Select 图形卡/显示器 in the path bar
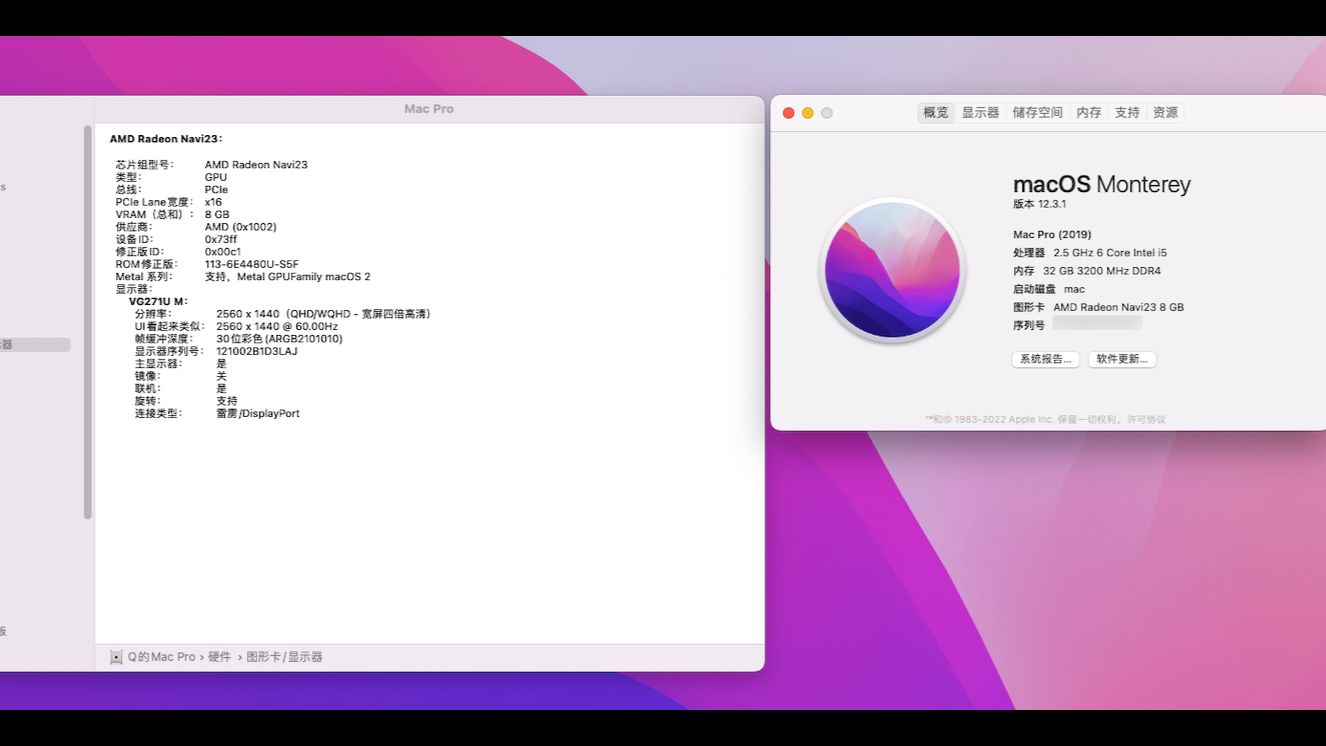1326x746 pixels. 285,657
